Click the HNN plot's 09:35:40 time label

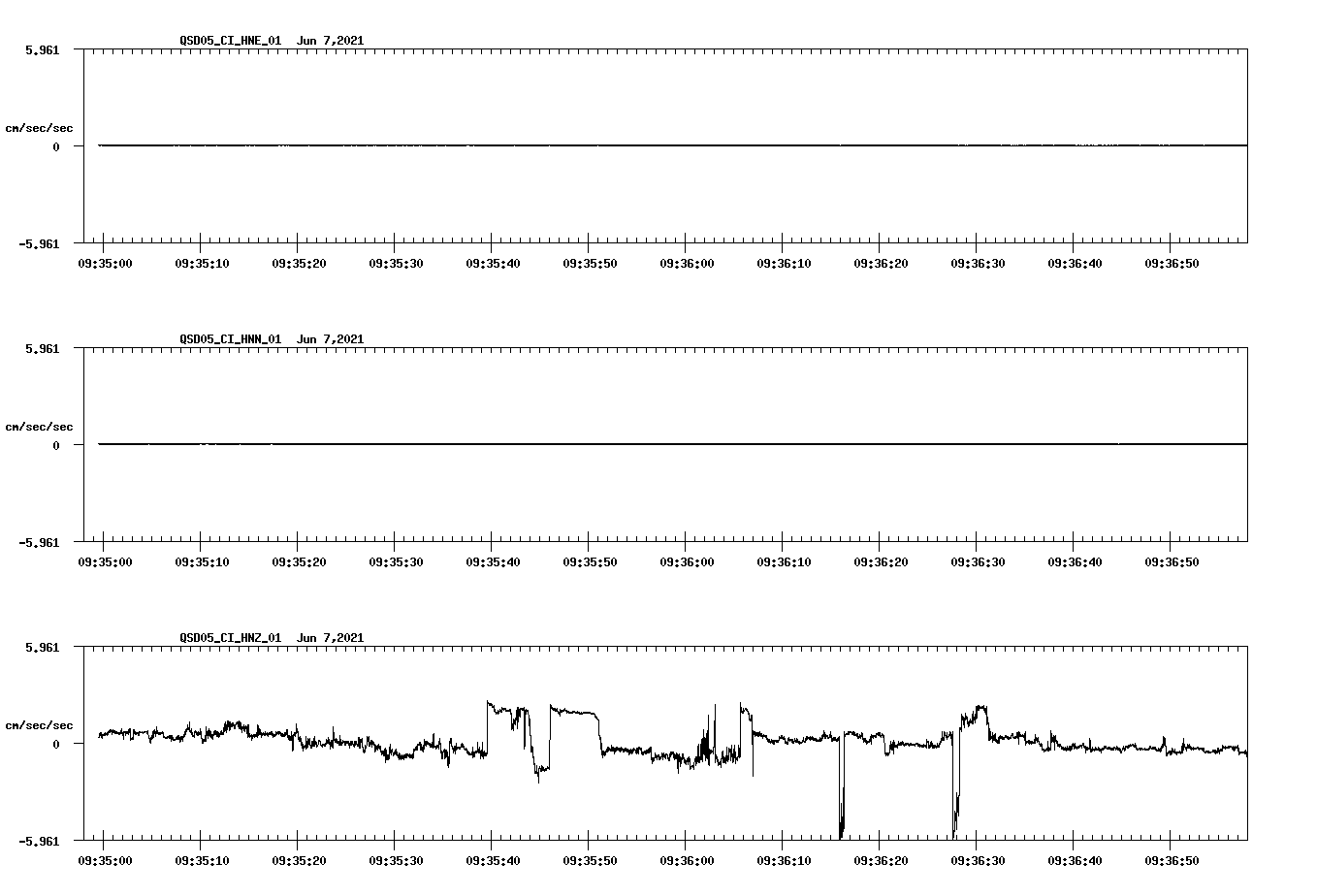(493, 561)
